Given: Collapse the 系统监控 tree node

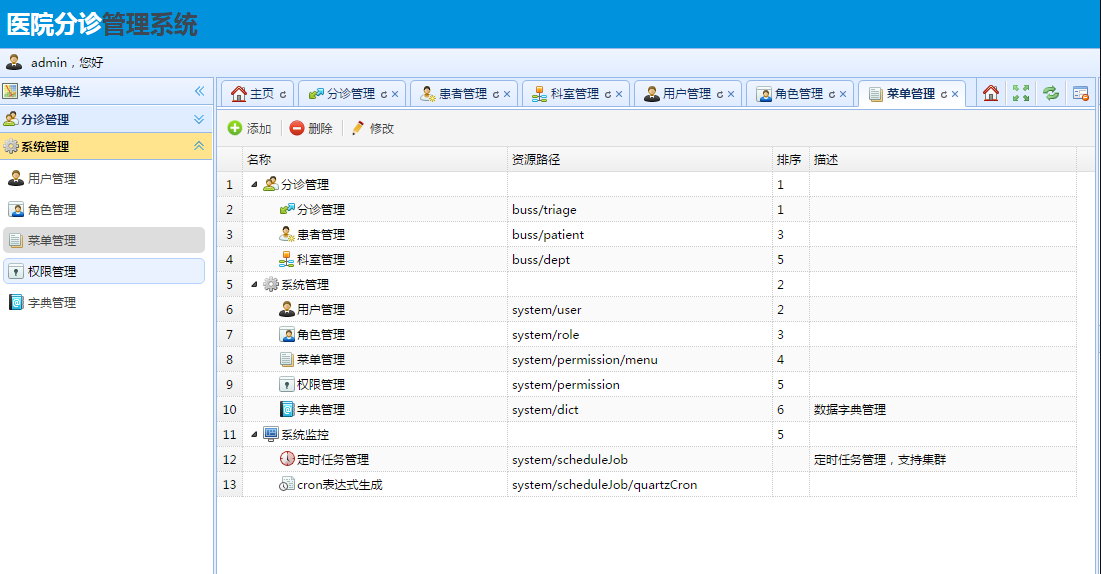Looking at the screenshot, I should pyautogui.click(x=254, y=434).
